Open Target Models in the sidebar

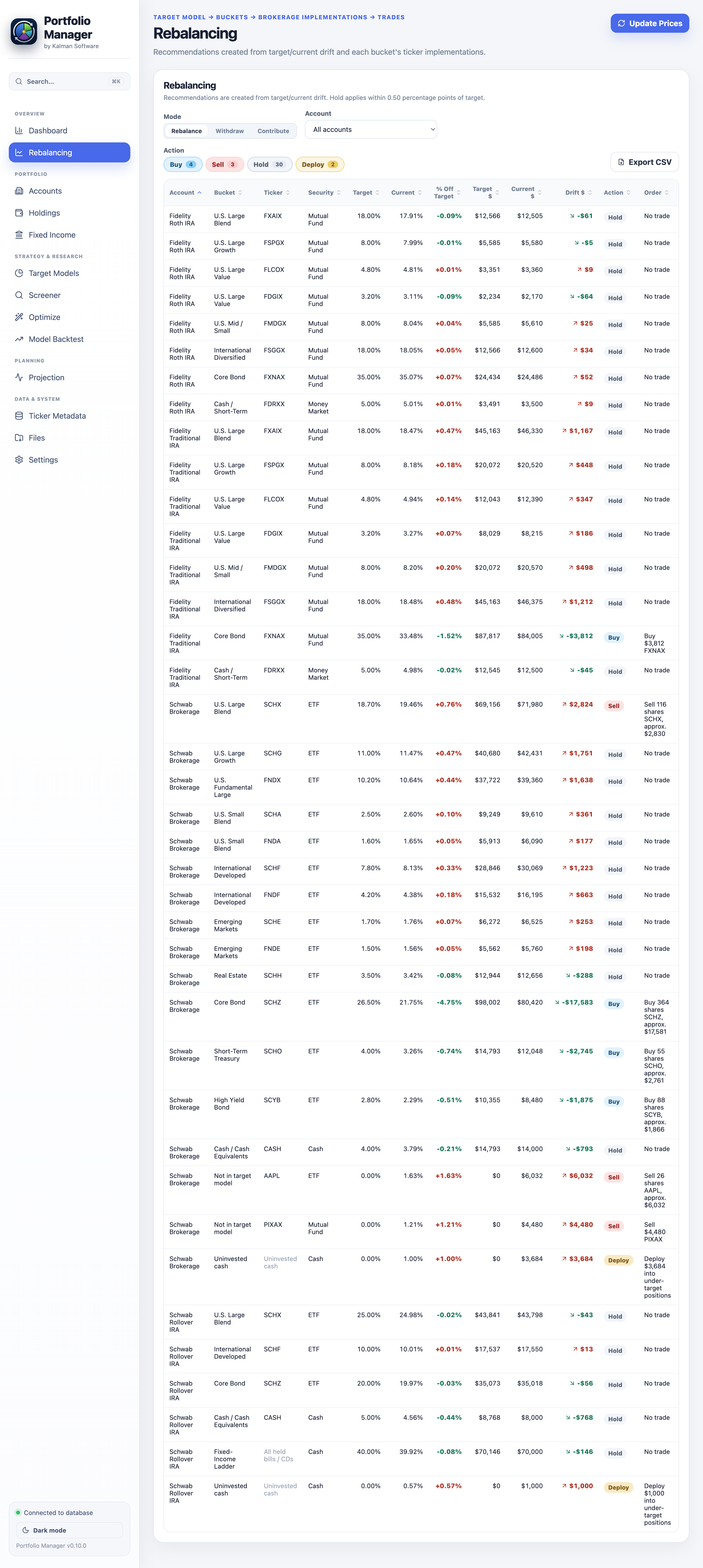click(x=69, y=273)
